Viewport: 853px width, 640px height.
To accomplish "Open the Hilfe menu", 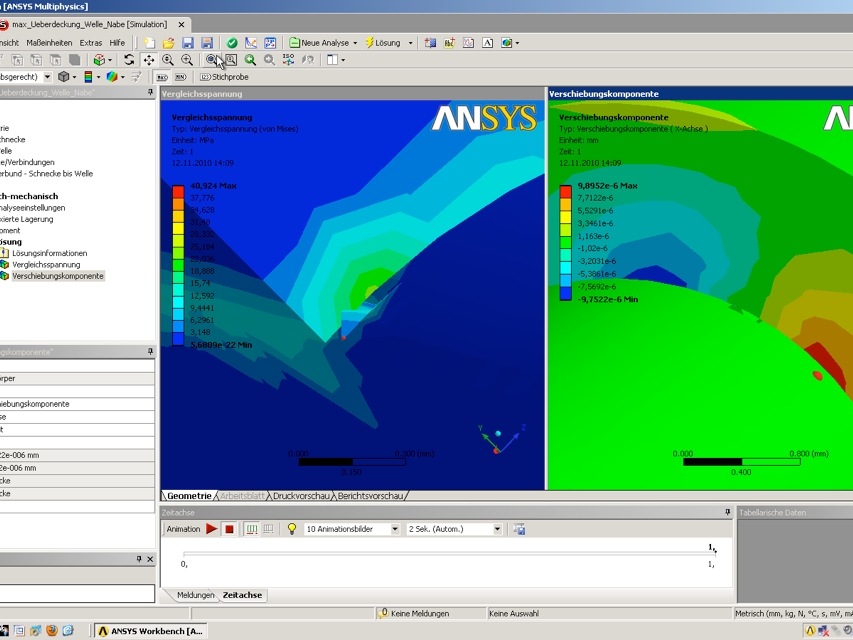I will pyautogui.click(x=117, y=43).
